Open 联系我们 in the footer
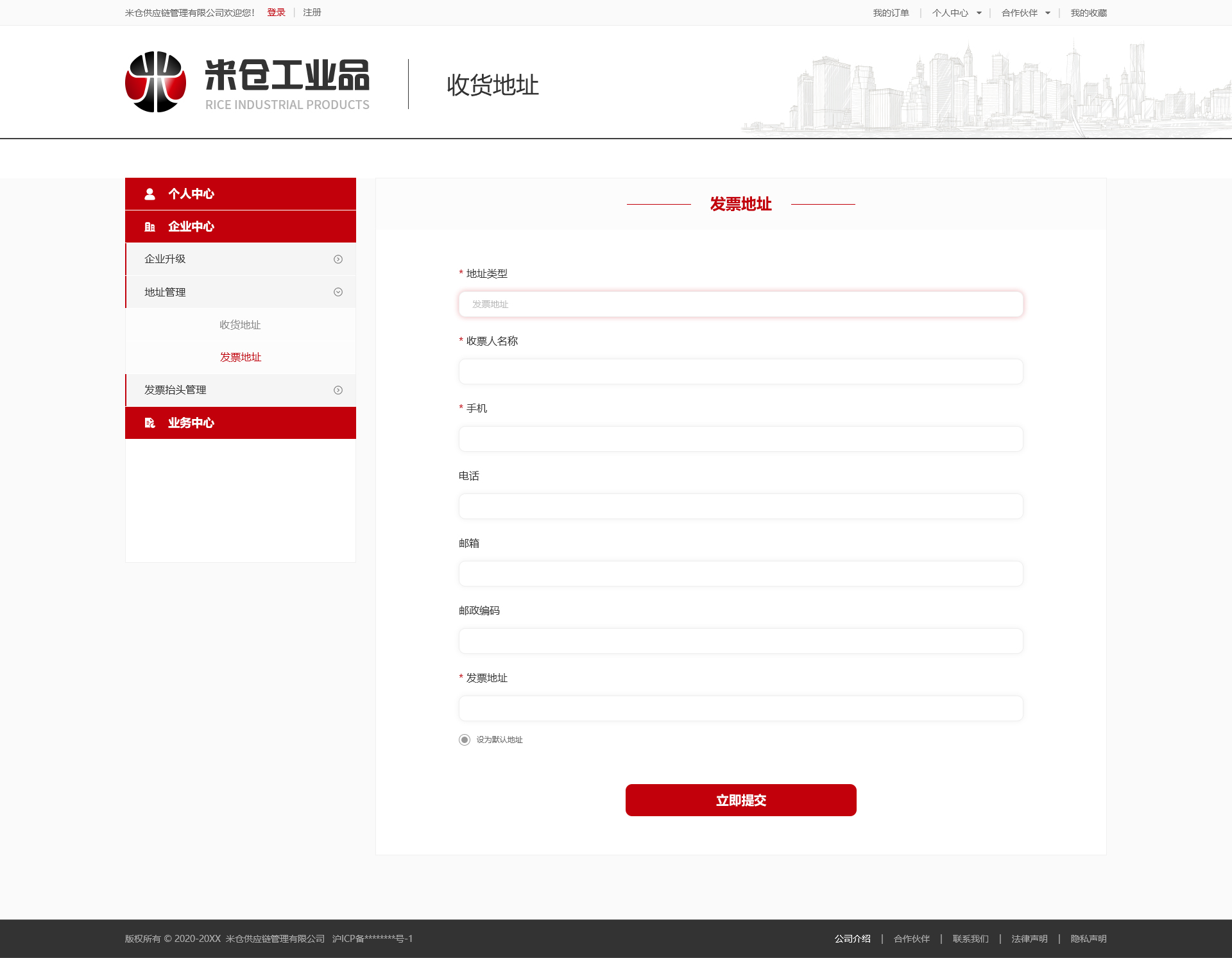Image resolution: width=1232 pixels, height=958 pixels. click(970, 938)
